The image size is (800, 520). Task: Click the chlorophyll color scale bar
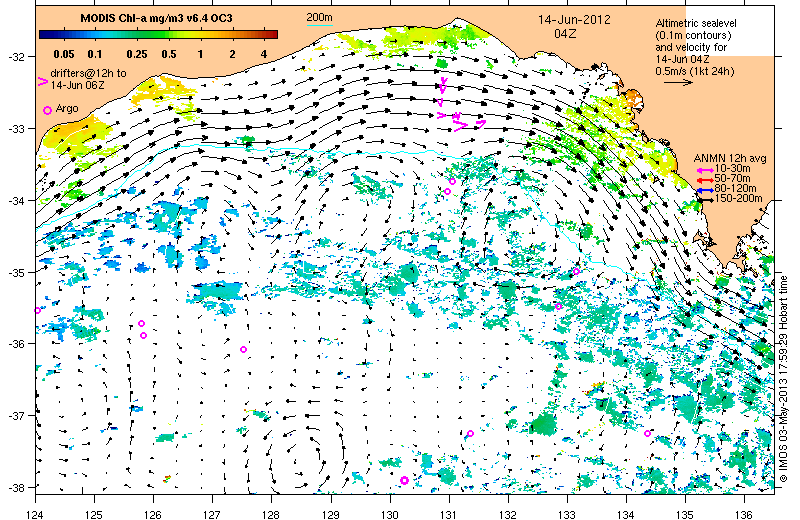pos(158,35)
